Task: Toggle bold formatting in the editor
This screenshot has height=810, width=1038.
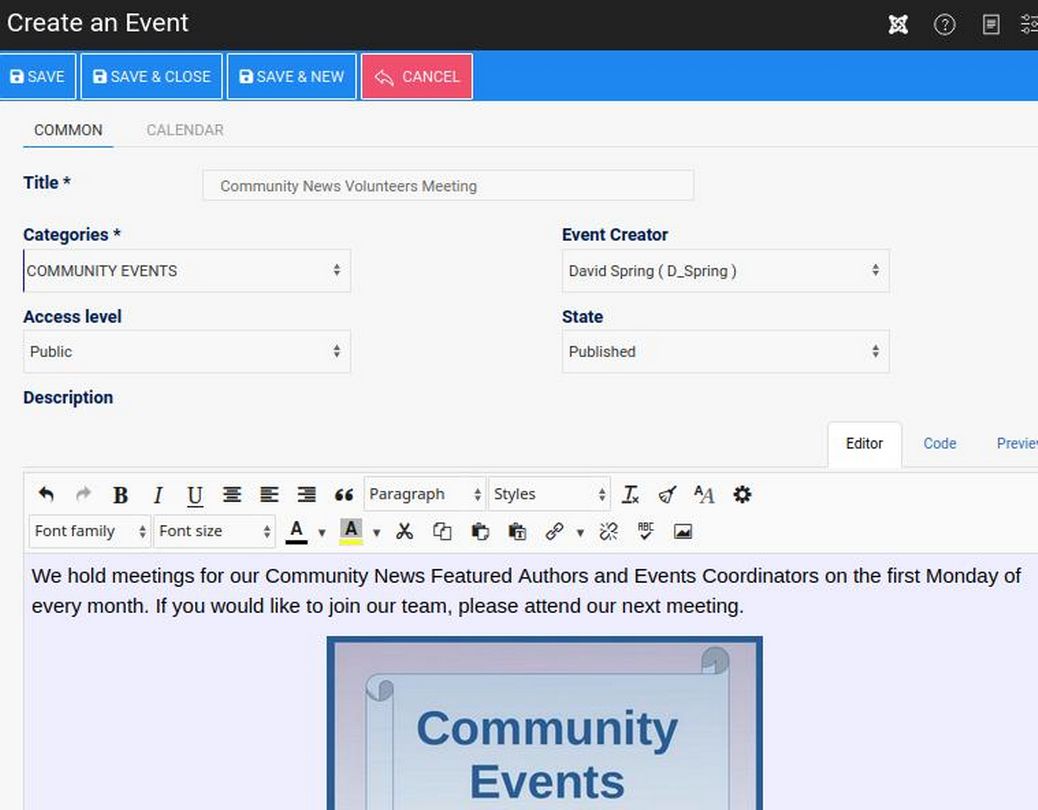Action: pos(120,495)
